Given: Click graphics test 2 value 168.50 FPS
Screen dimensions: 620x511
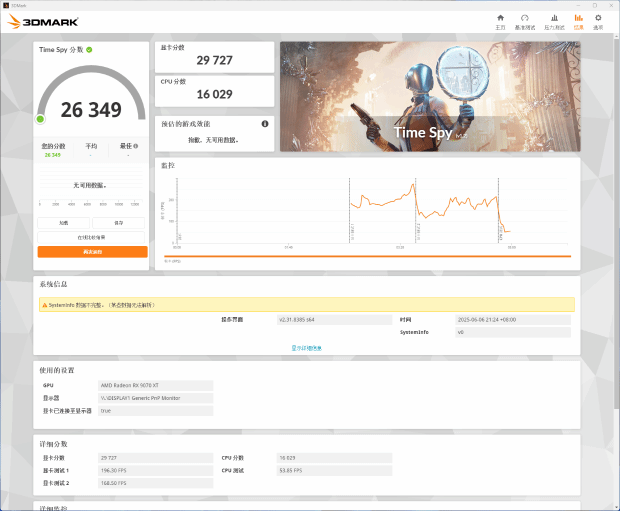Looking at the screenshot, I should (155, 483).
